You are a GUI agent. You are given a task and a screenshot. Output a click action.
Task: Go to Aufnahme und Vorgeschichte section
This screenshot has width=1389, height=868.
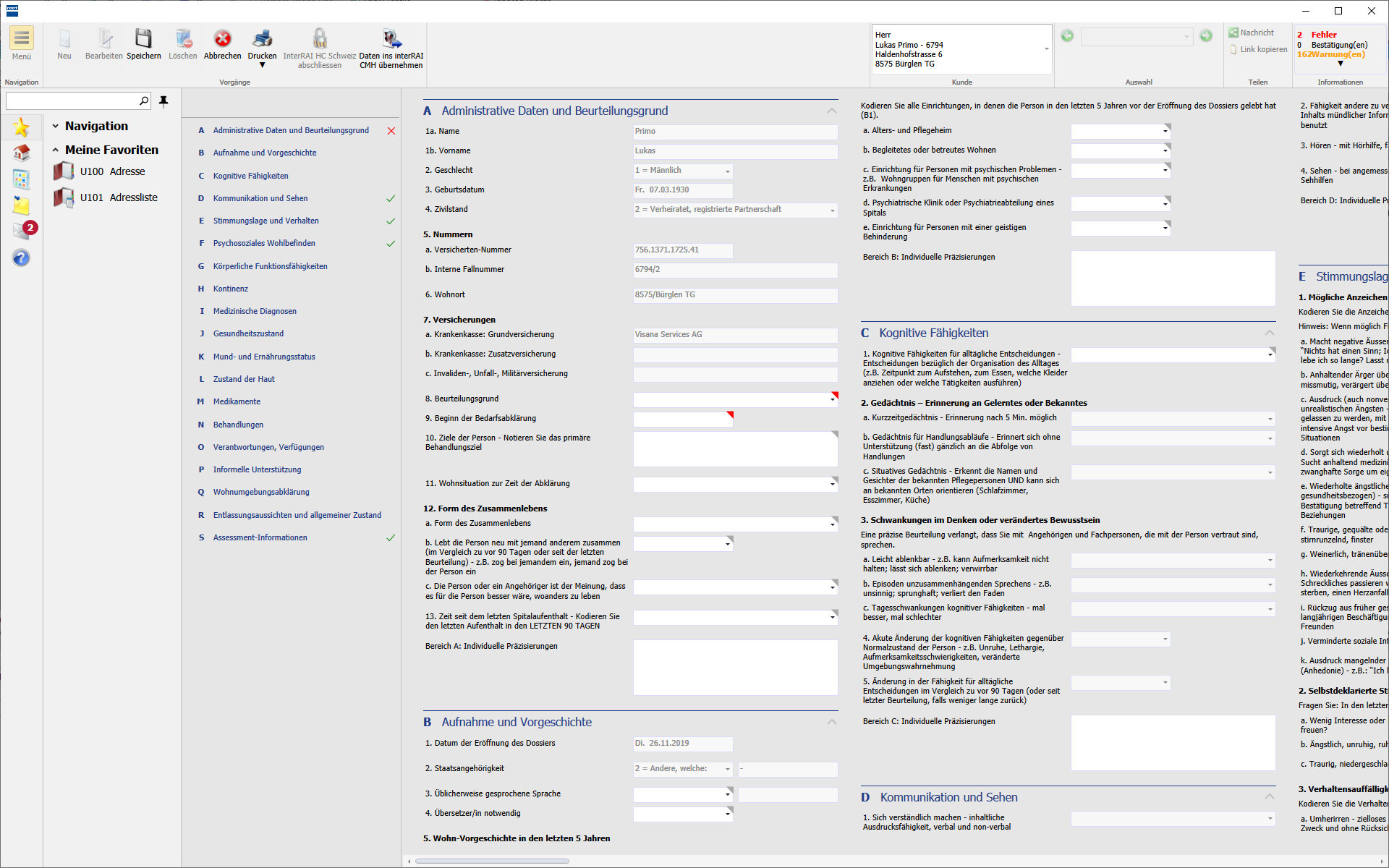[x=265, y=153]
